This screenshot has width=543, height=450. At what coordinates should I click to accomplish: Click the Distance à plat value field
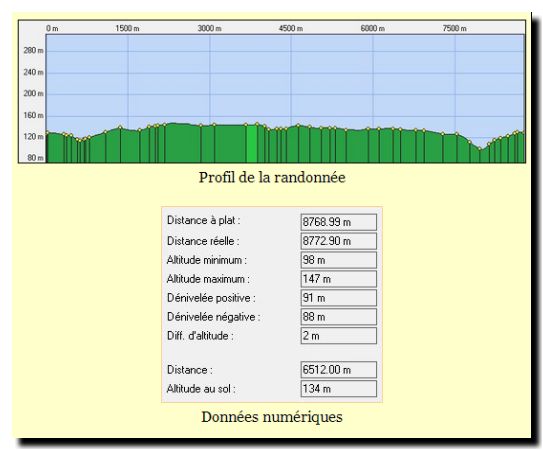pos(339,222)
